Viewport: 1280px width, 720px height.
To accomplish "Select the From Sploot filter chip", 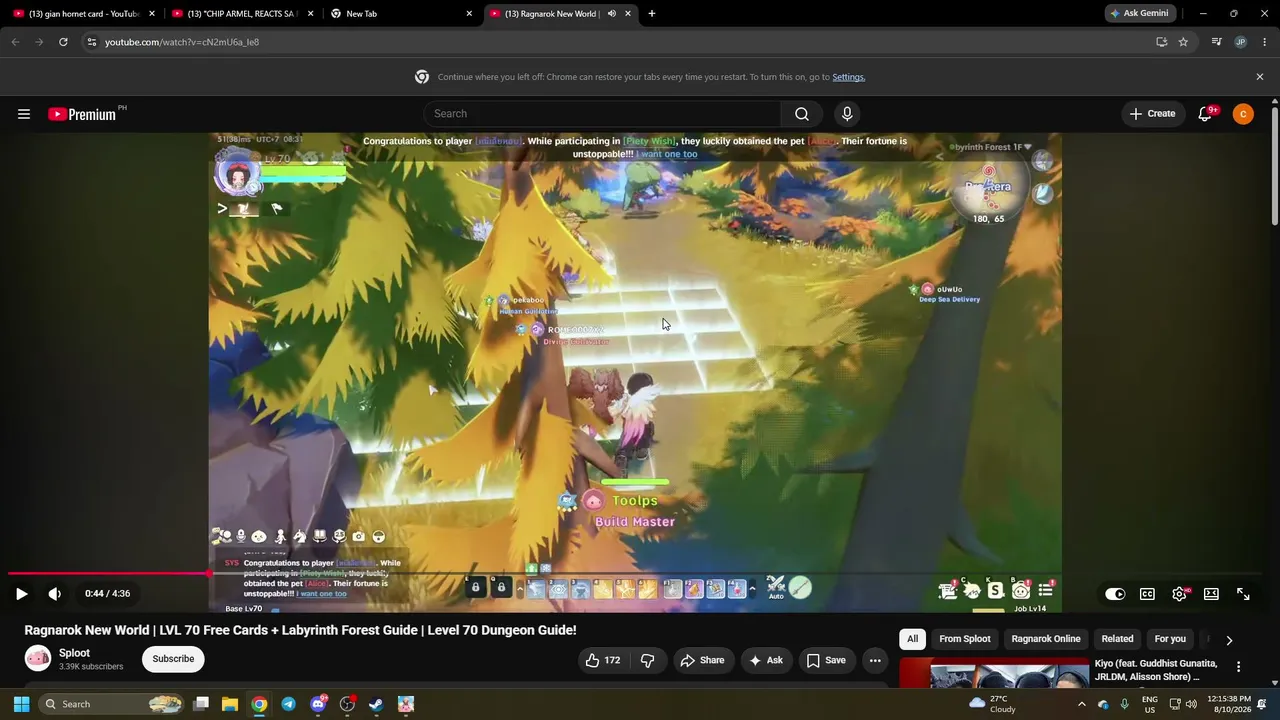I will pos(965,639).
